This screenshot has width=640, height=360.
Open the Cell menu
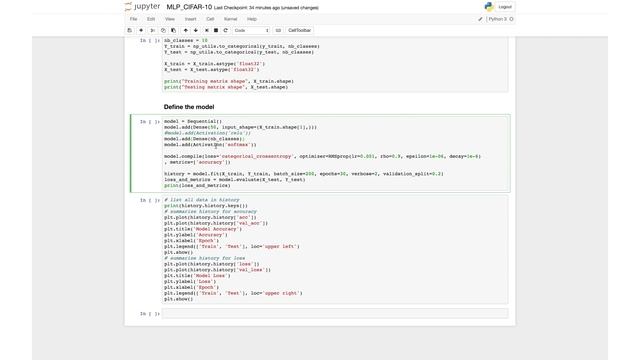coord(210,19)
